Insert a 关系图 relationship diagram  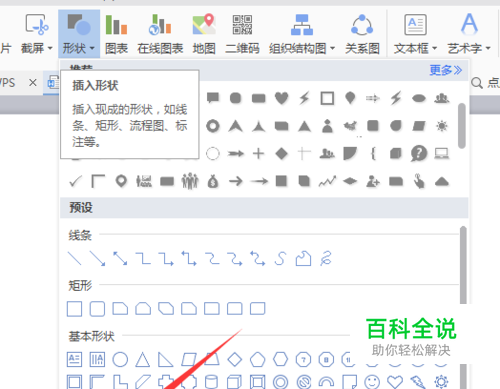click(362, 33)
